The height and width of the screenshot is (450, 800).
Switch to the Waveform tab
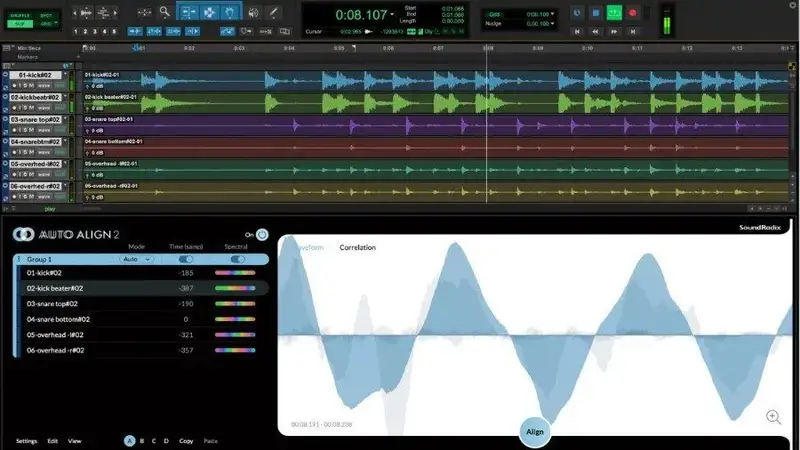pyautogui.click(x=310, y=247)
